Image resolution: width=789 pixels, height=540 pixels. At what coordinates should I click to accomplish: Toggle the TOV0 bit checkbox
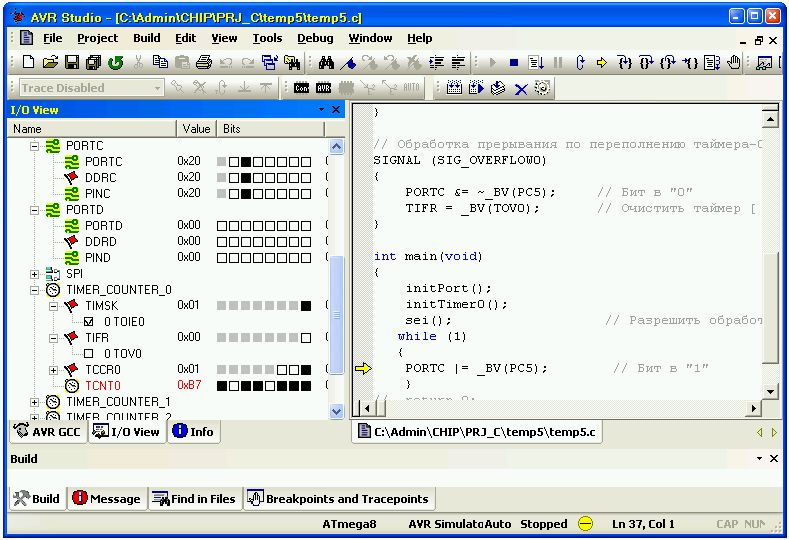[89, 353]
